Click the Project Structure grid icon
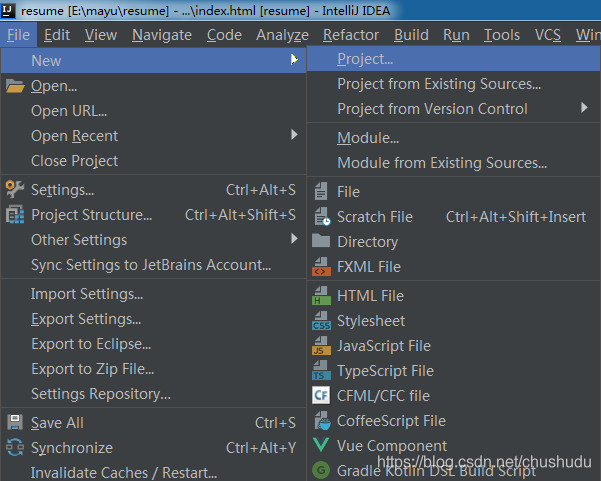 click(15, 215)
